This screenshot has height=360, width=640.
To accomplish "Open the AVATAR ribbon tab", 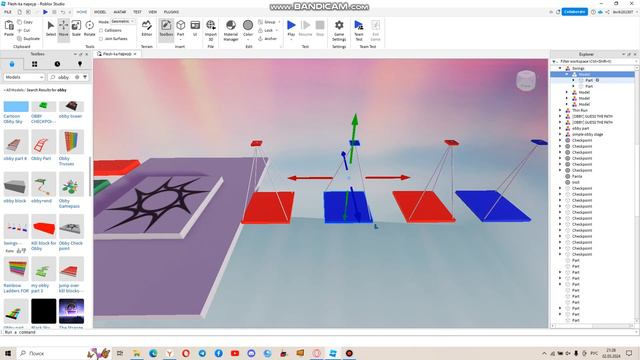I will point(120,12).
